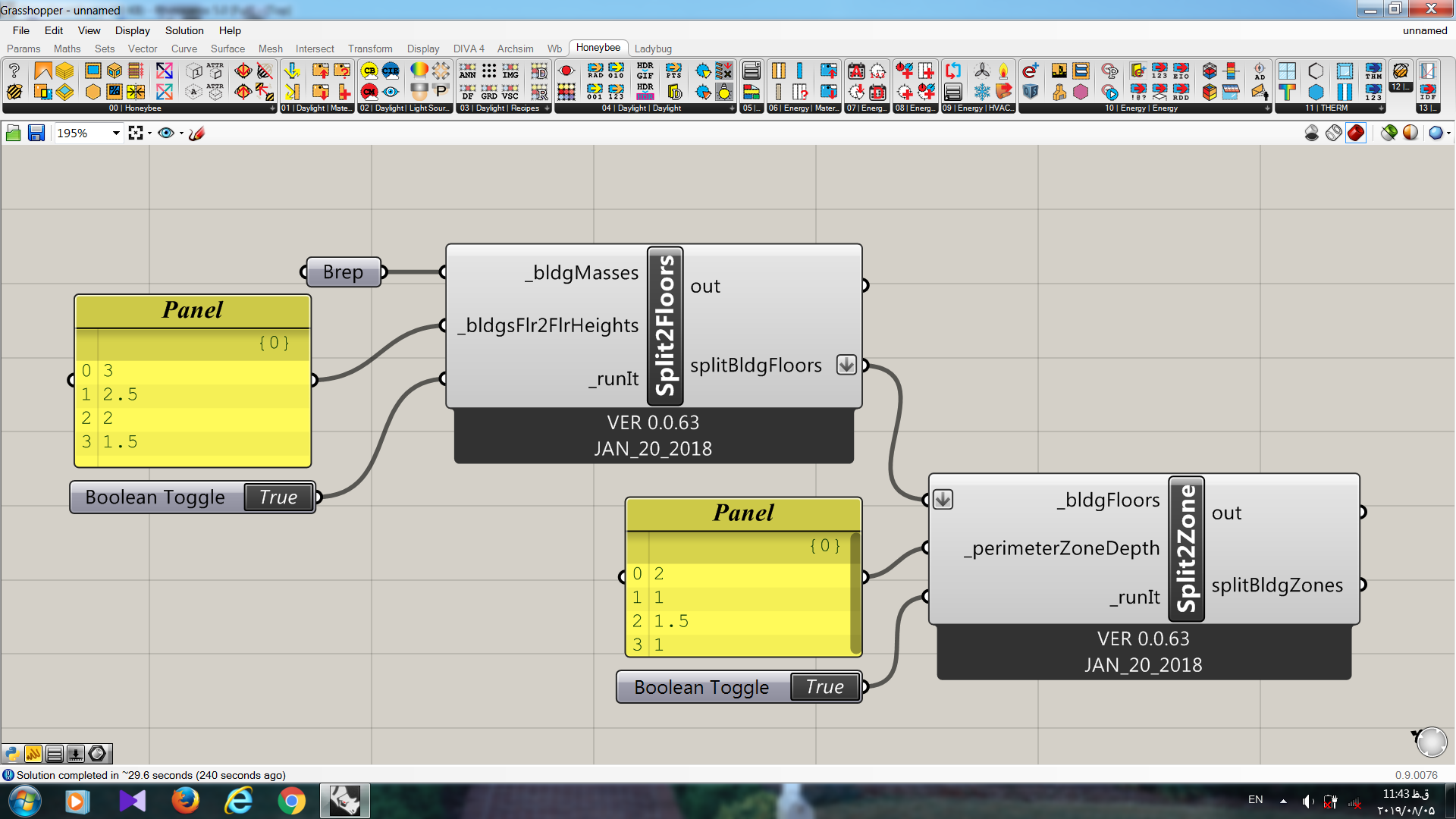Open the Solution menu
This screenshot has width=1456, height=819.
[x=184, y=30]
